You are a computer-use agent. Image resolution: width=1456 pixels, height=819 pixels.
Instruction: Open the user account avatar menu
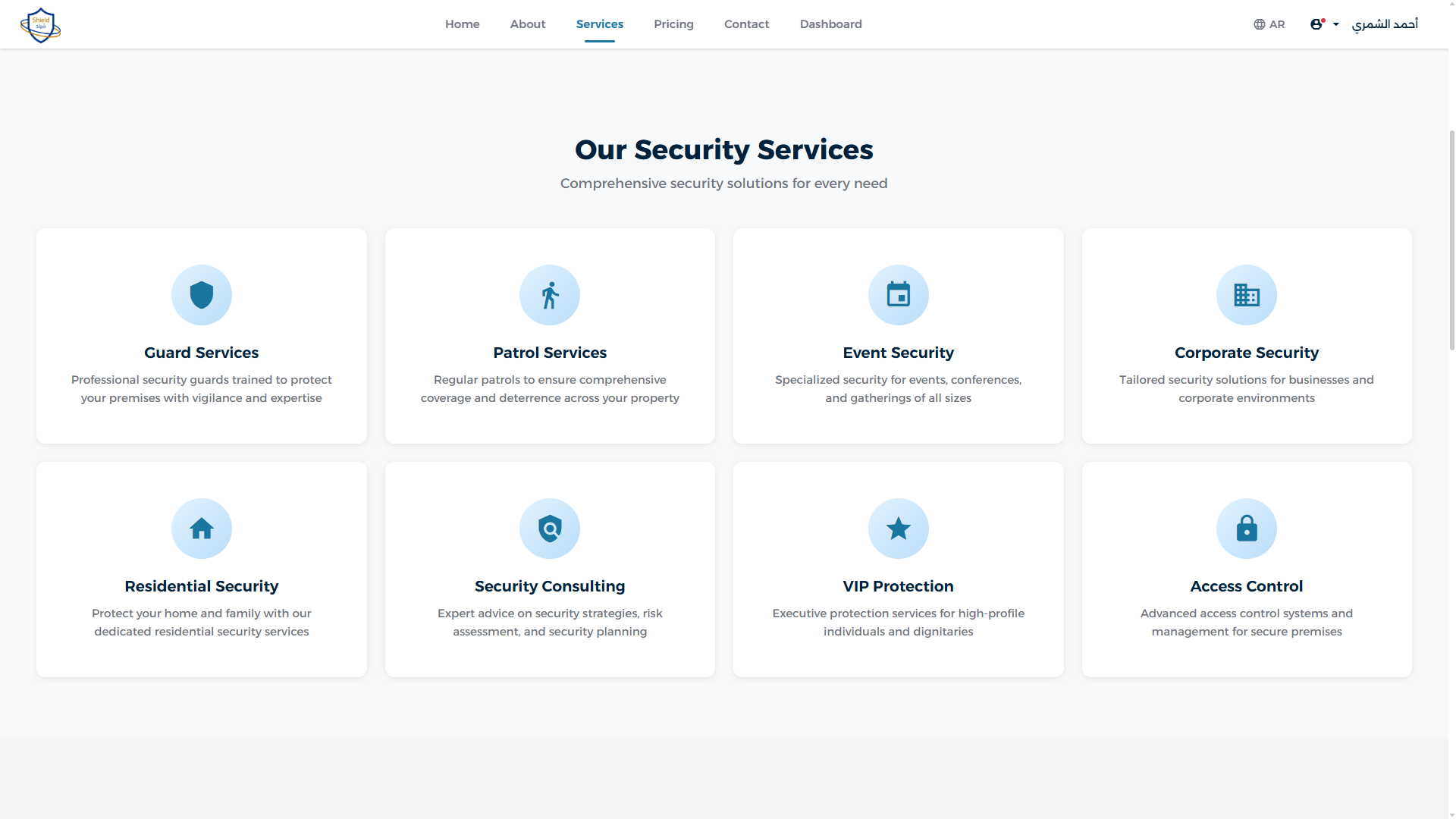1317,24
